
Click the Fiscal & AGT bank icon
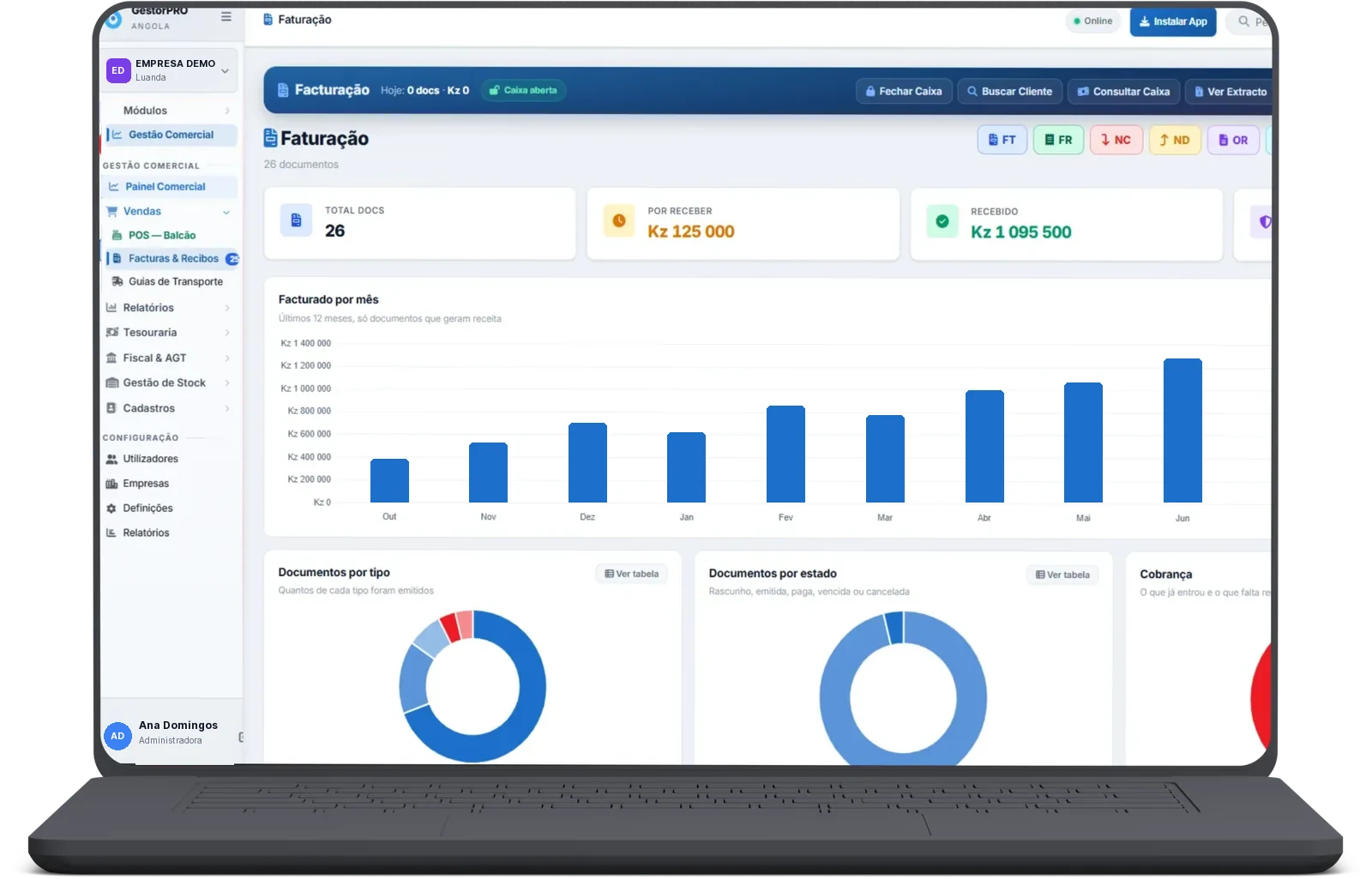tap(111, 358)
